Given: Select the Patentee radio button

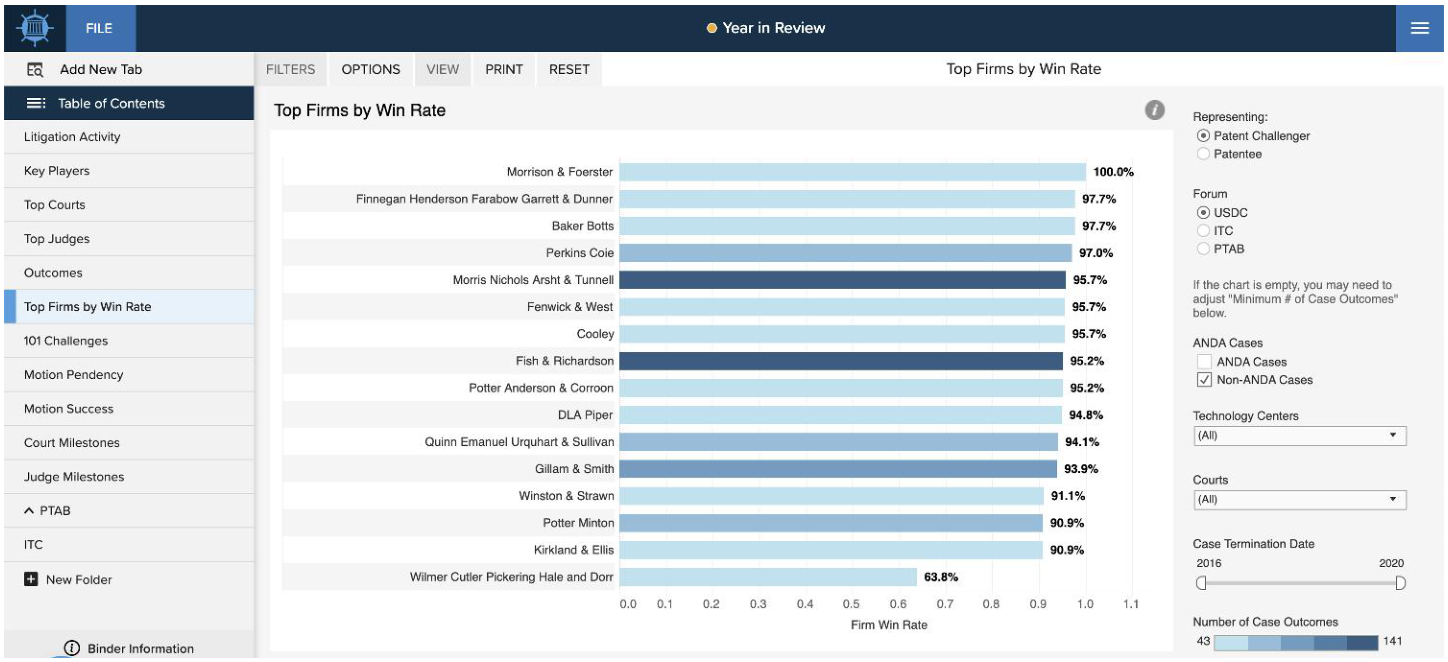Looking at the screenshot, I should 1203,154.
